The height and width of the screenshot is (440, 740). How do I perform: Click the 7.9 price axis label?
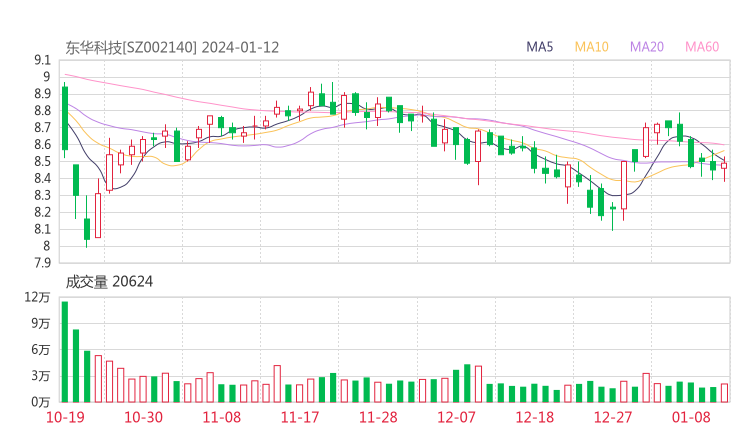click(42, 262)
